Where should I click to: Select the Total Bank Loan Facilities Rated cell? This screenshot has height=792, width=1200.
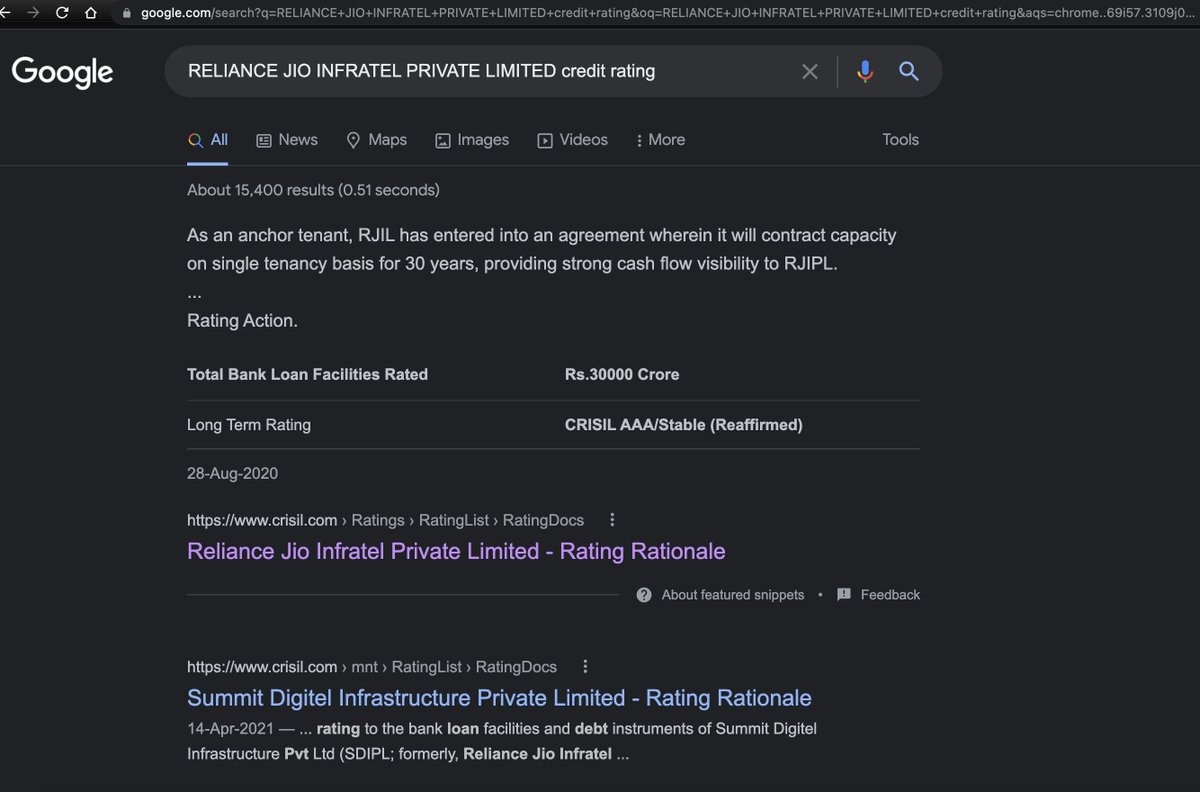307,375
